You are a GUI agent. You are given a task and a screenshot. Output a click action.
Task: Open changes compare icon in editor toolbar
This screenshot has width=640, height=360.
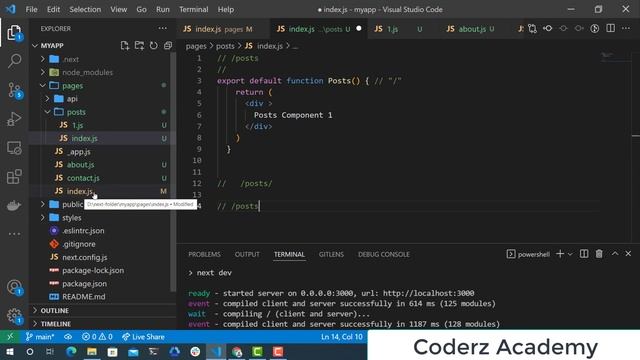tap(532, 29)
